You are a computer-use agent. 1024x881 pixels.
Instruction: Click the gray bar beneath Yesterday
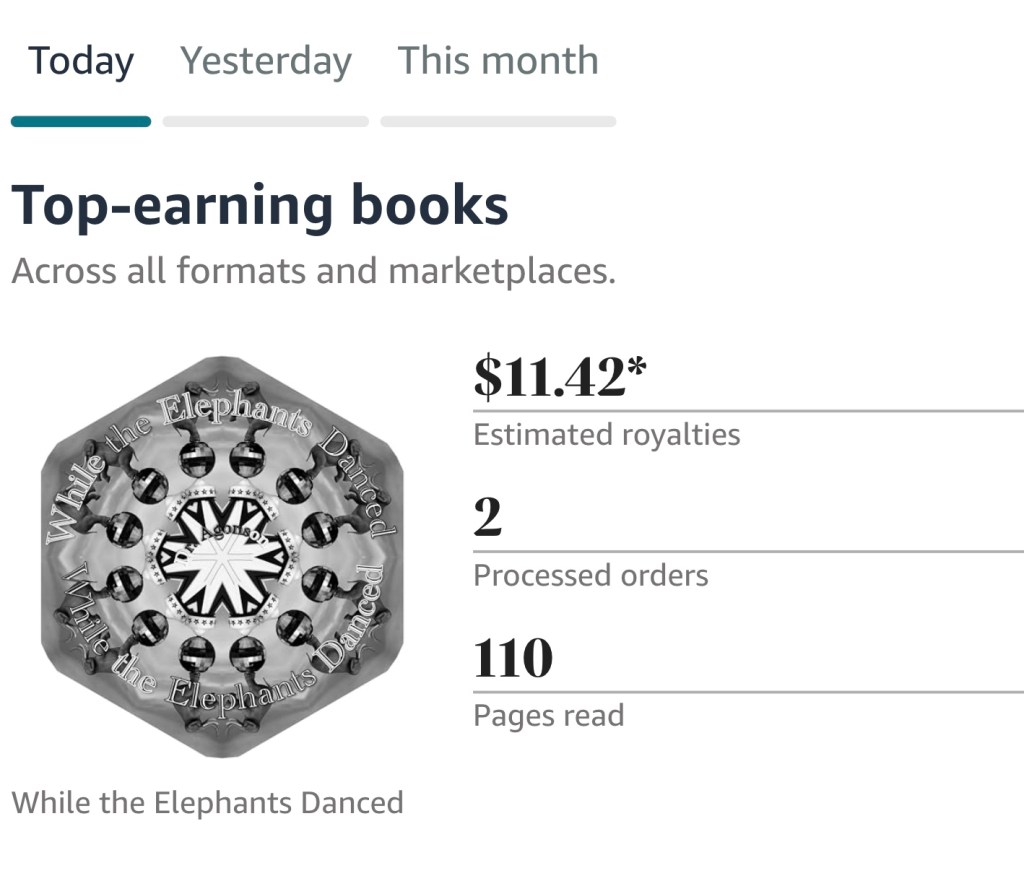point(266,122)
